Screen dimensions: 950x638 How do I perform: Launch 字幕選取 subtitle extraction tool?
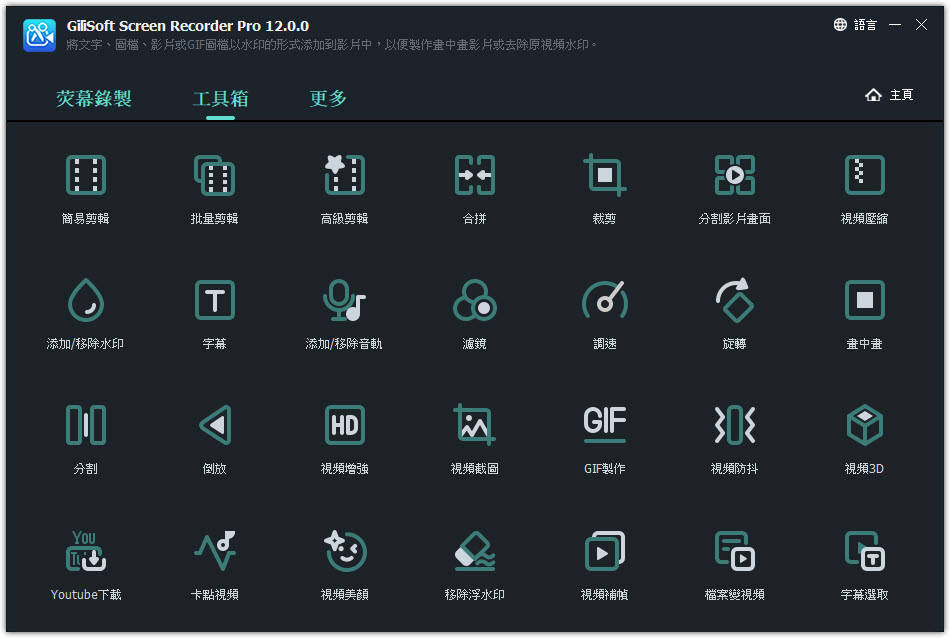(864, 552)
